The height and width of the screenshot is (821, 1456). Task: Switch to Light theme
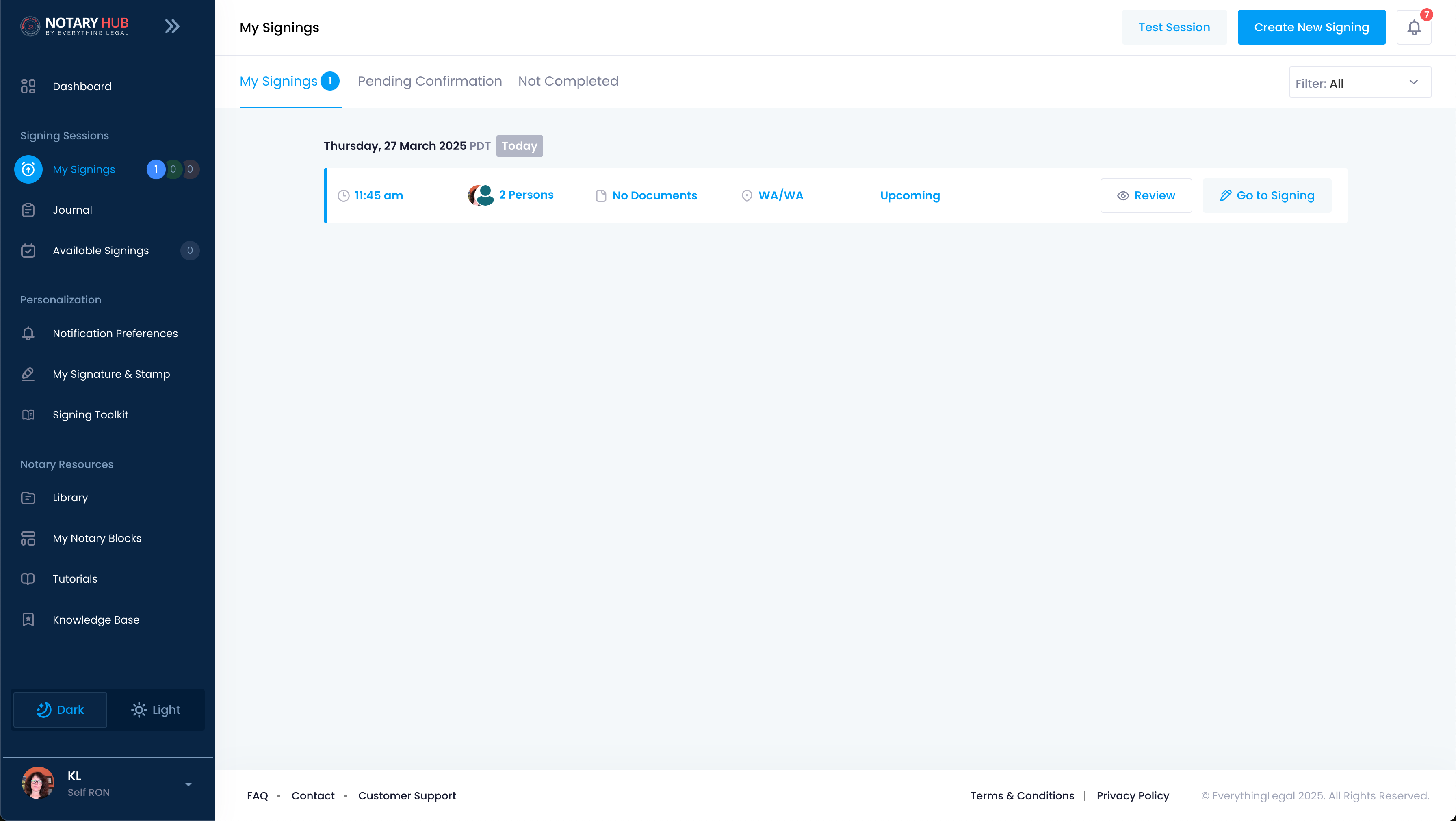pyautogui.click(x=156, y=710)
